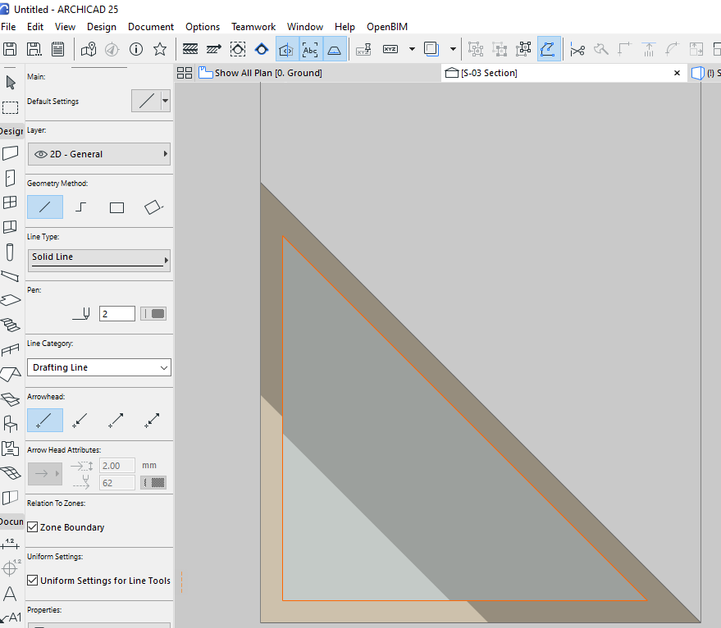Screen dimensions: 721x628
Task: Select the Stair tool
Action: point(10,325)
